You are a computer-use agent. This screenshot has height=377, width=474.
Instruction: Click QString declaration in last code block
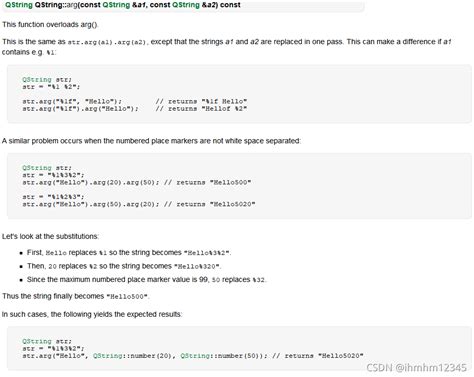pos(37,341)
